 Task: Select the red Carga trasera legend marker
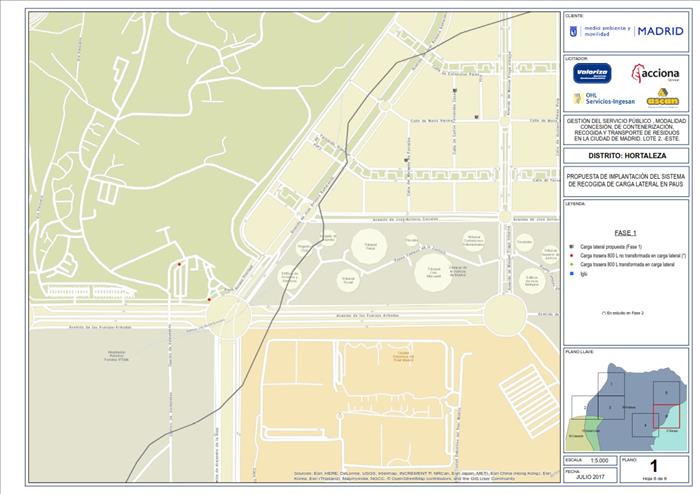[x=570, y=255]
